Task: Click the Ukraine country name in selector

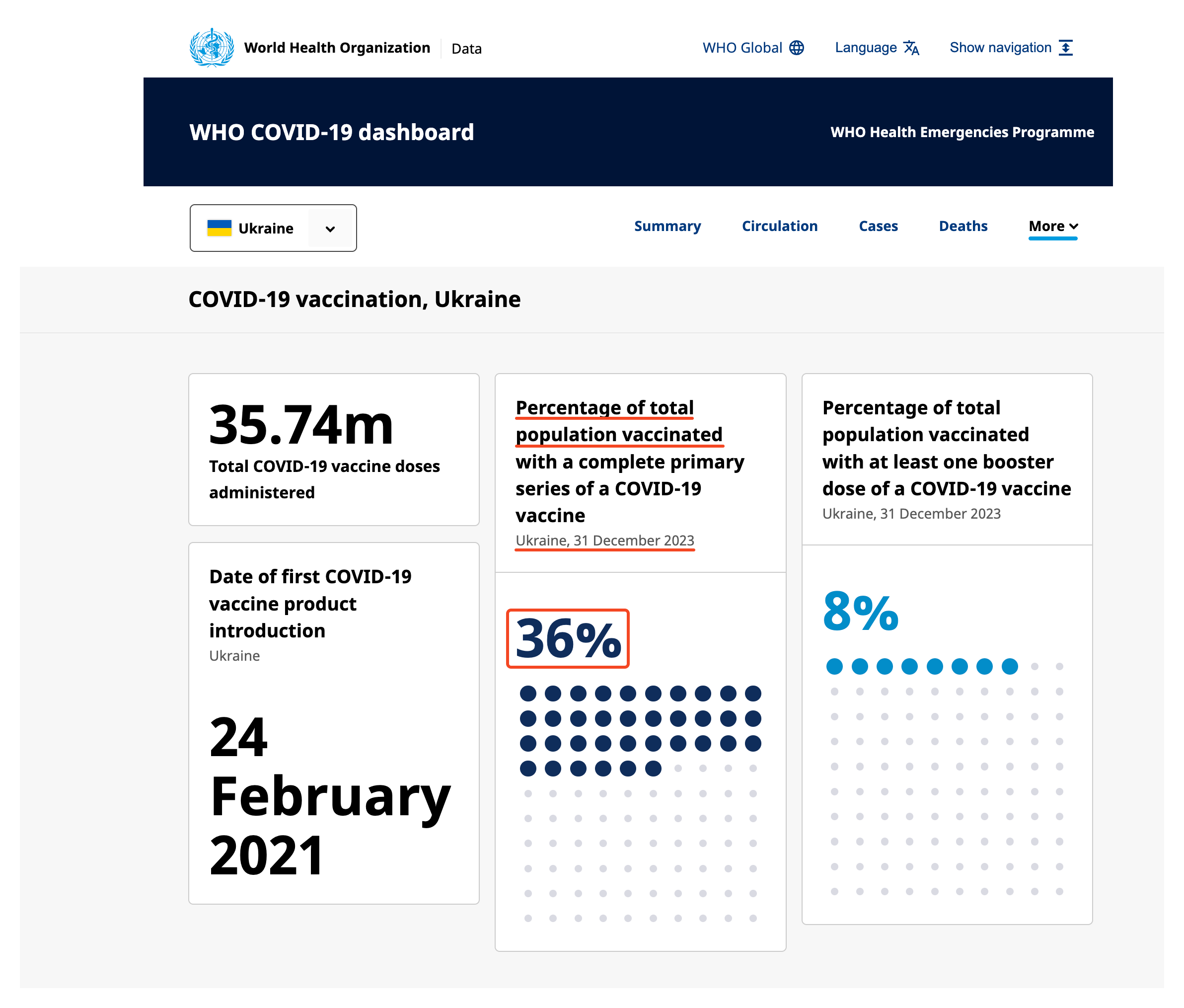Action: 266,229
